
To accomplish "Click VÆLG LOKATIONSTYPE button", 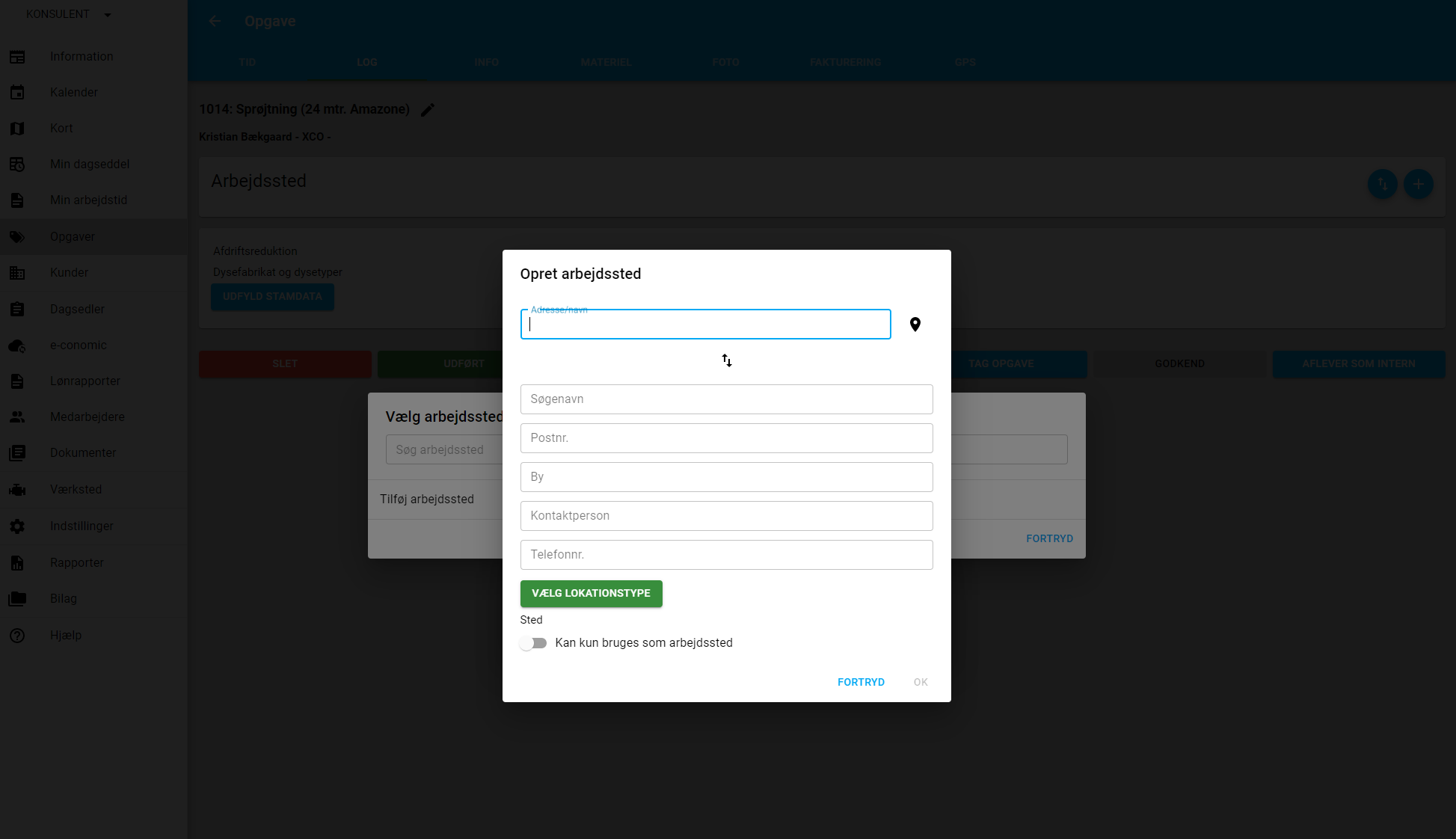I will click(x=591, y=593).
